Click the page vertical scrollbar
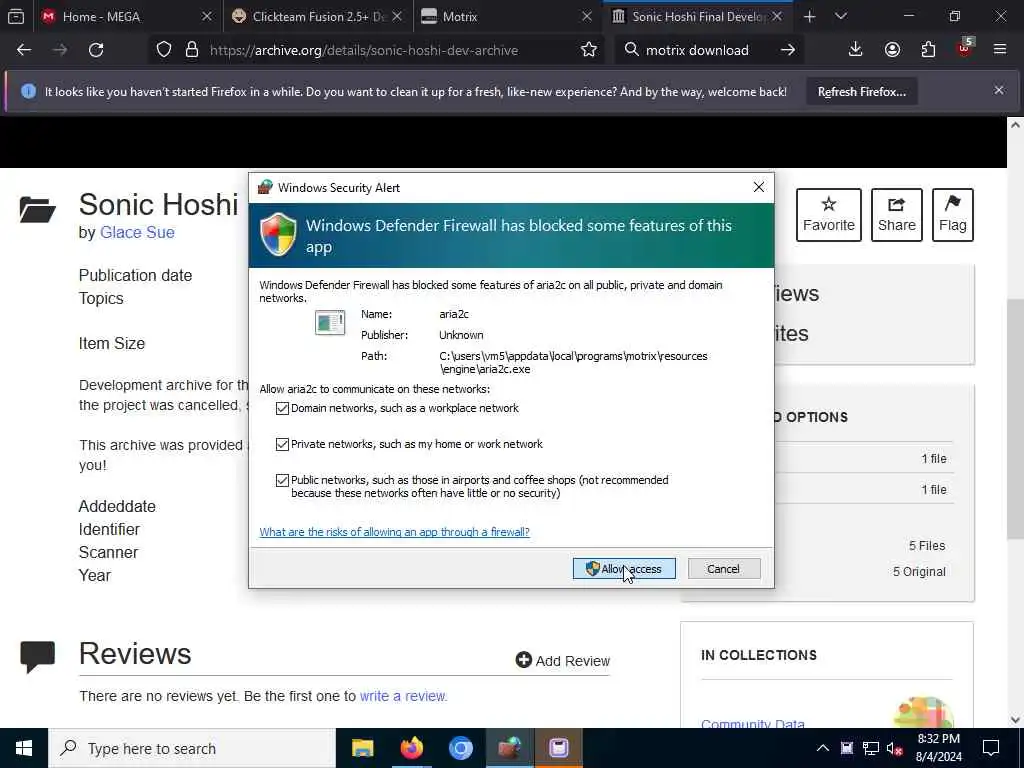 (1015, 421)
